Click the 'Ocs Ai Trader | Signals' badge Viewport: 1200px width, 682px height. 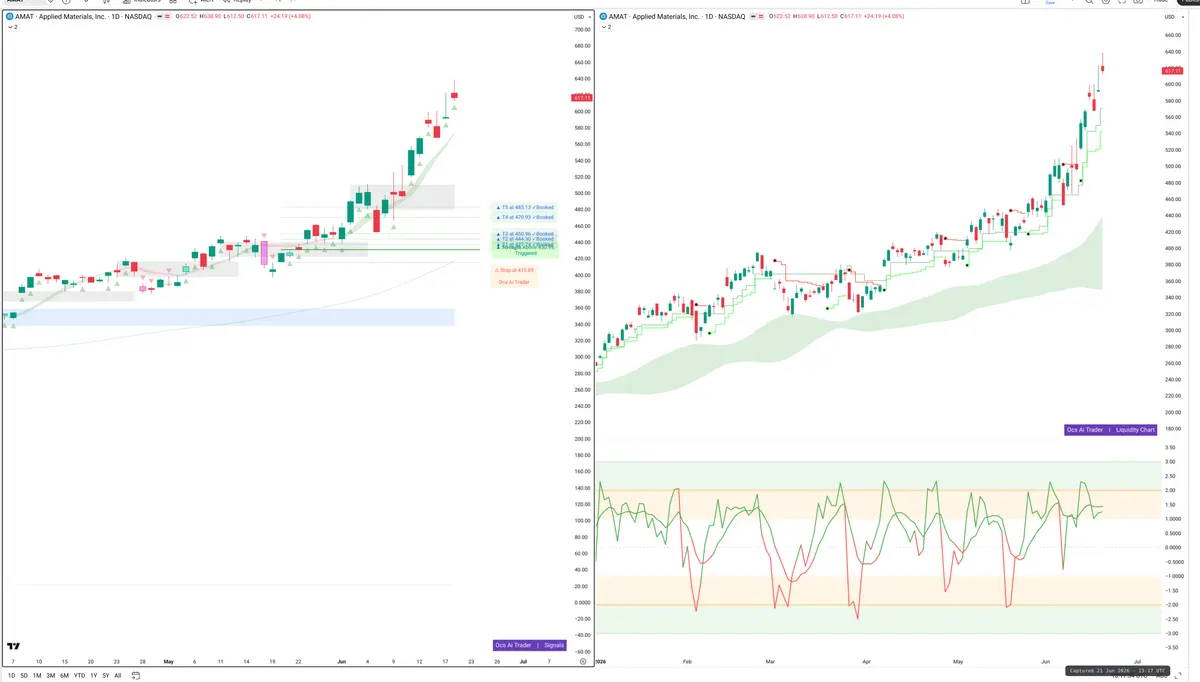coord(529,645)
